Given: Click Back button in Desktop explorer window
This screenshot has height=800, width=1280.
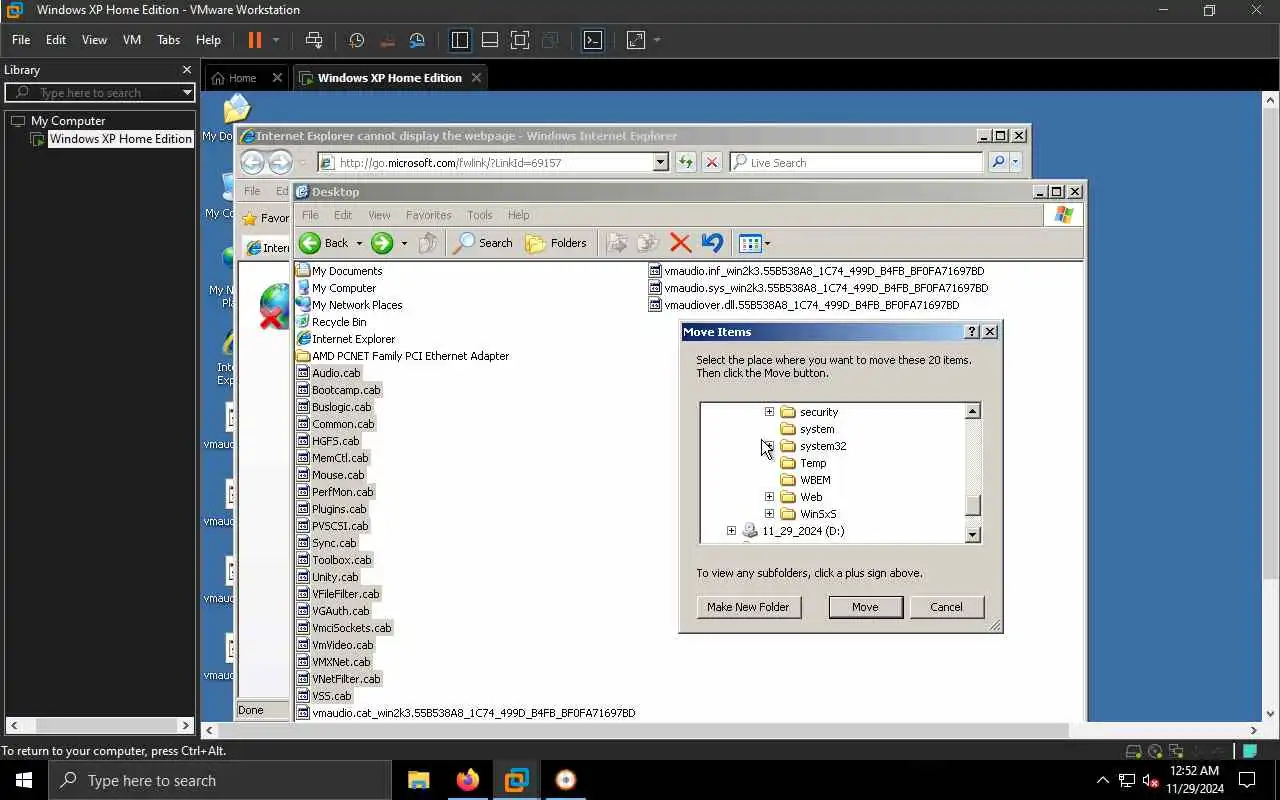Looking at the screenshot, I should (x=324, y=243).
